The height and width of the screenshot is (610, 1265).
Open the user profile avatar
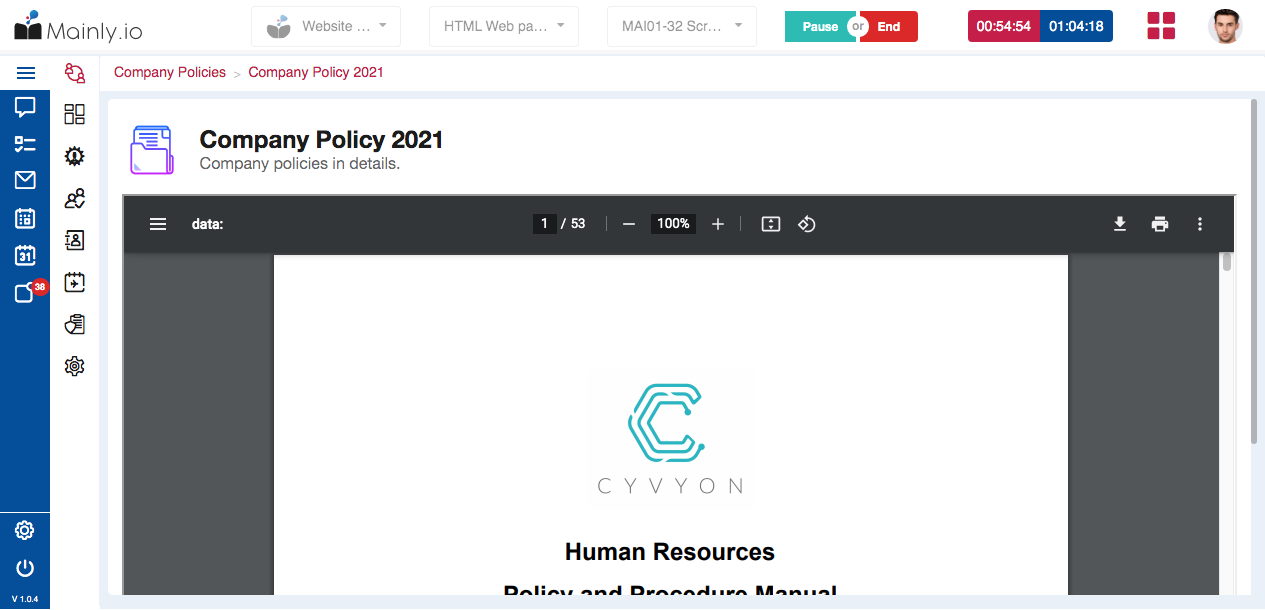tap(1225, 26)
